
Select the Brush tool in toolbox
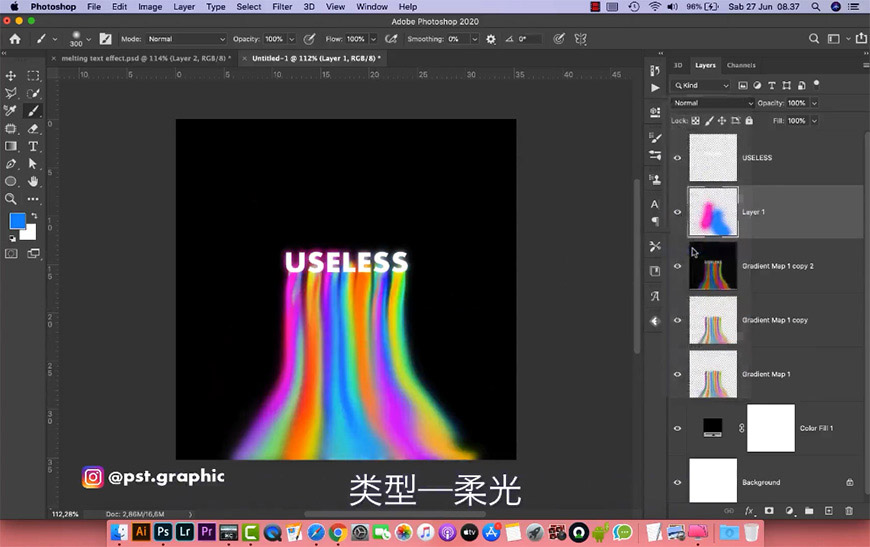click(33, 111)
